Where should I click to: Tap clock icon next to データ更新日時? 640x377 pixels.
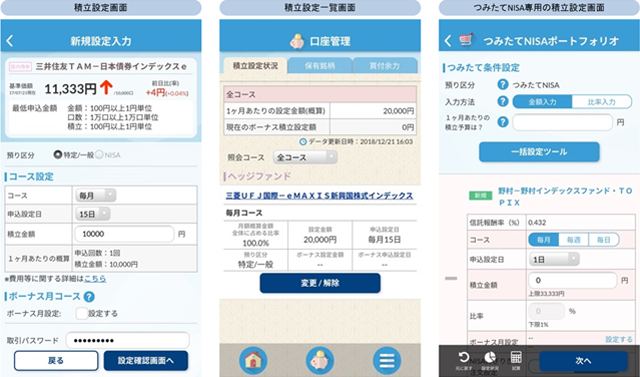pyautogui.click(x=303, y=142)
